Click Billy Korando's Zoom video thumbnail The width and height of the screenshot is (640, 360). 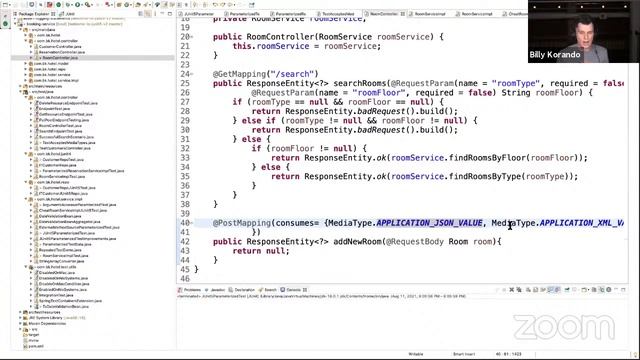(584, 31)
